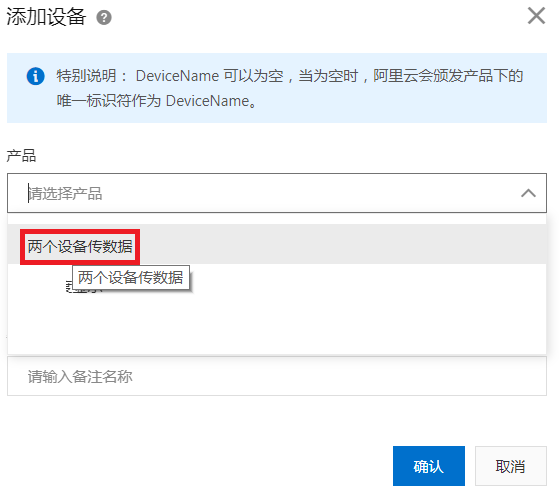Click the 产品 field label
Viewport: 559px width, 491px height.
click(21, 156)
